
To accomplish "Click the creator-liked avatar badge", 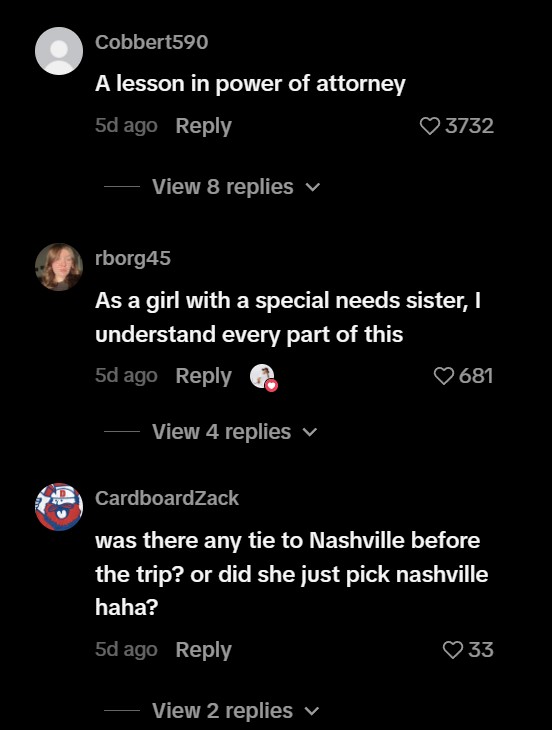I will [x=263, y=377].
